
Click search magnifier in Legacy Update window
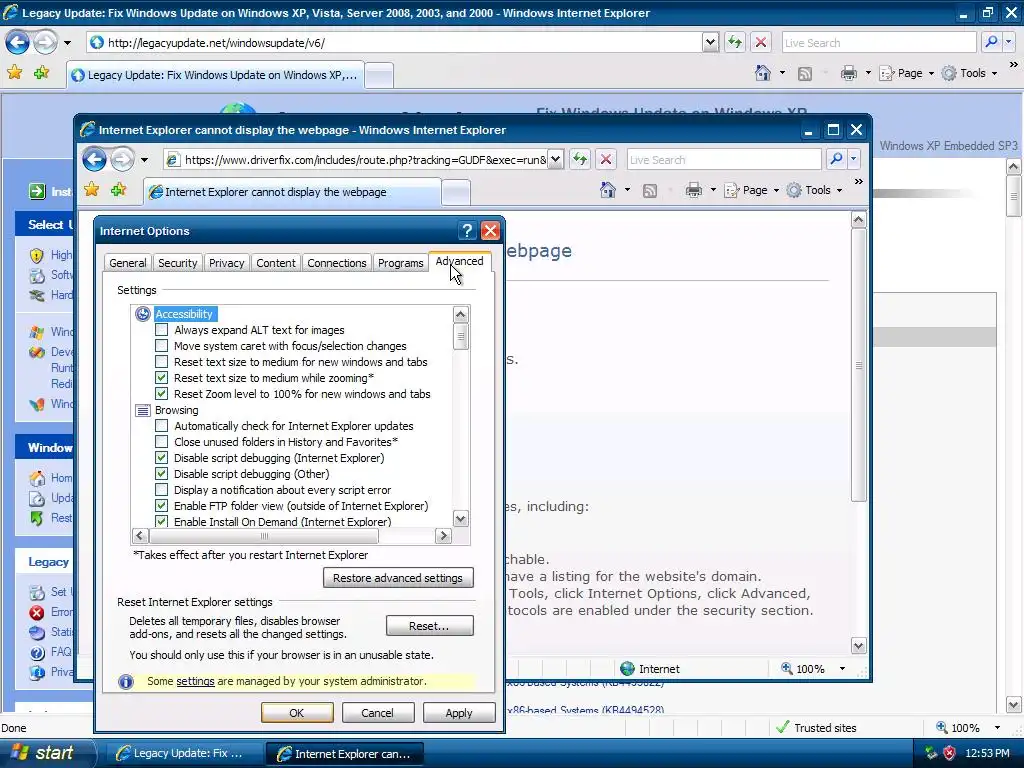pos(991,42)
